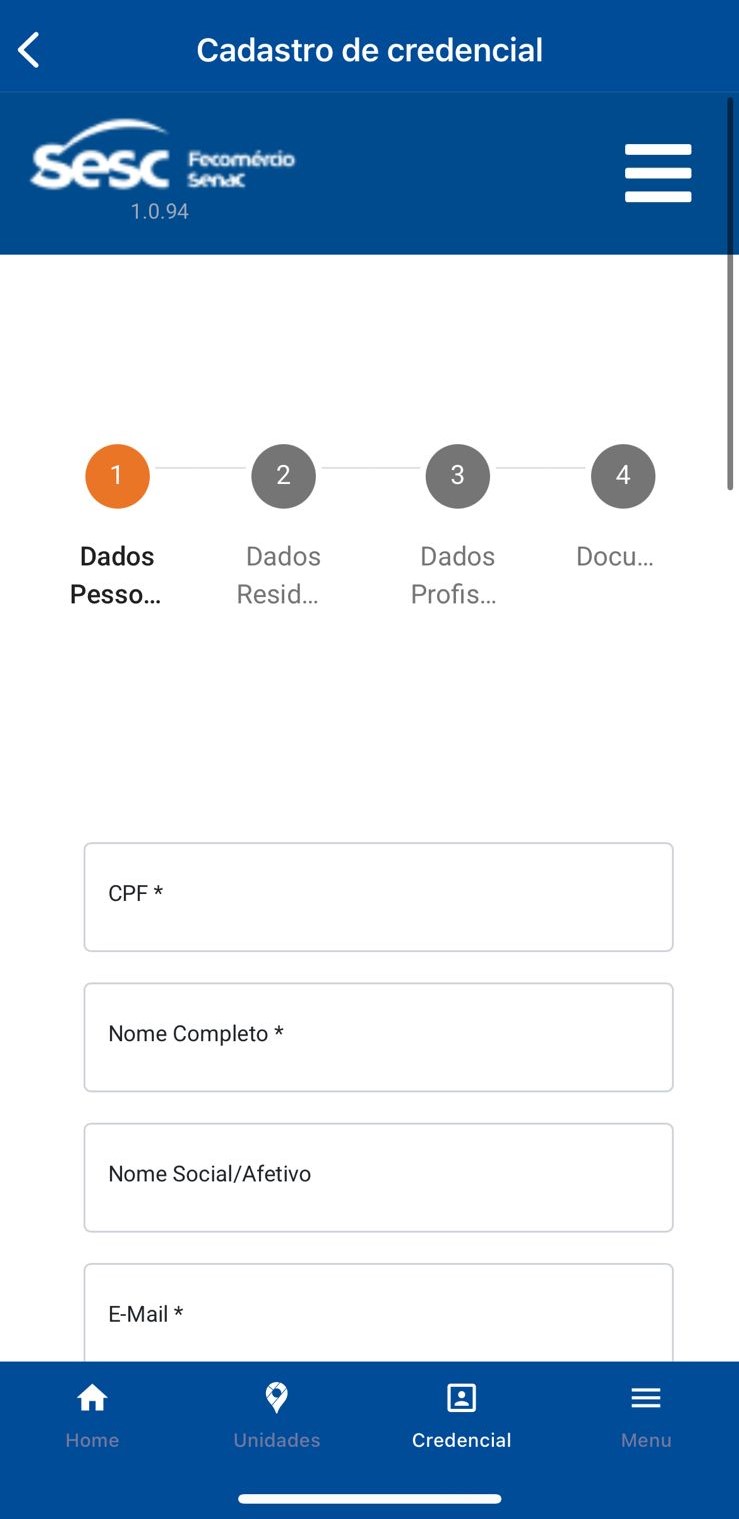Viewport: 739px width, 1519px height.
Task: Open Unidades location pin icon
Action: pyautogui.click(x=277, y=1397)
